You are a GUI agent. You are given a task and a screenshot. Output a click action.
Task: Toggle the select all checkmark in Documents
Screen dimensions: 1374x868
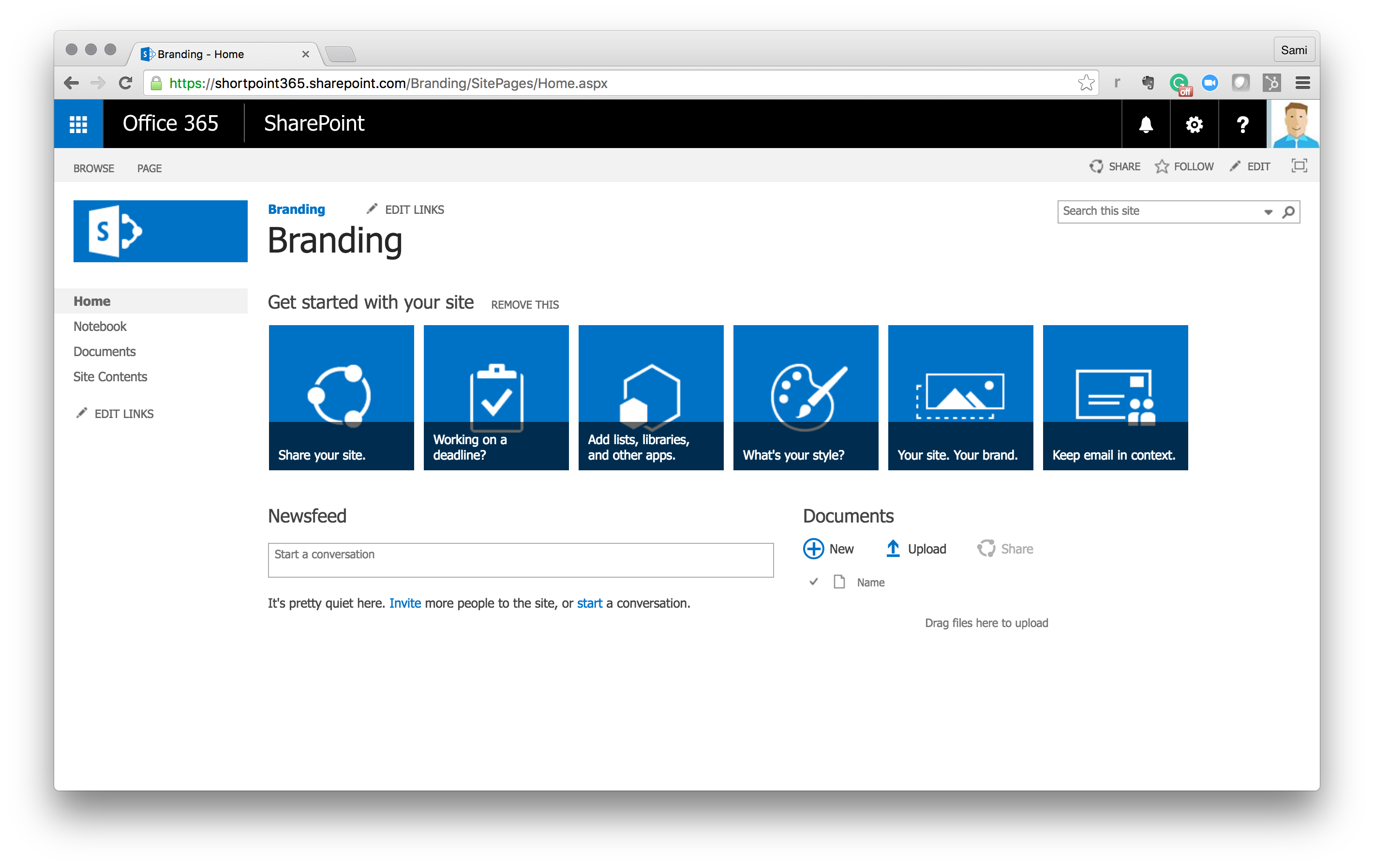[x=813, y=582]
